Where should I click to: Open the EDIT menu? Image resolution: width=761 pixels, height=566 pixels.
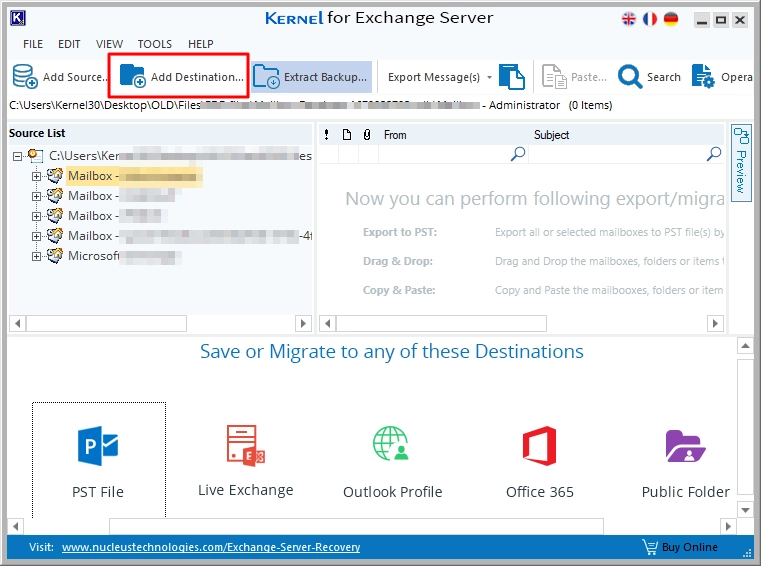coord(69,44)
